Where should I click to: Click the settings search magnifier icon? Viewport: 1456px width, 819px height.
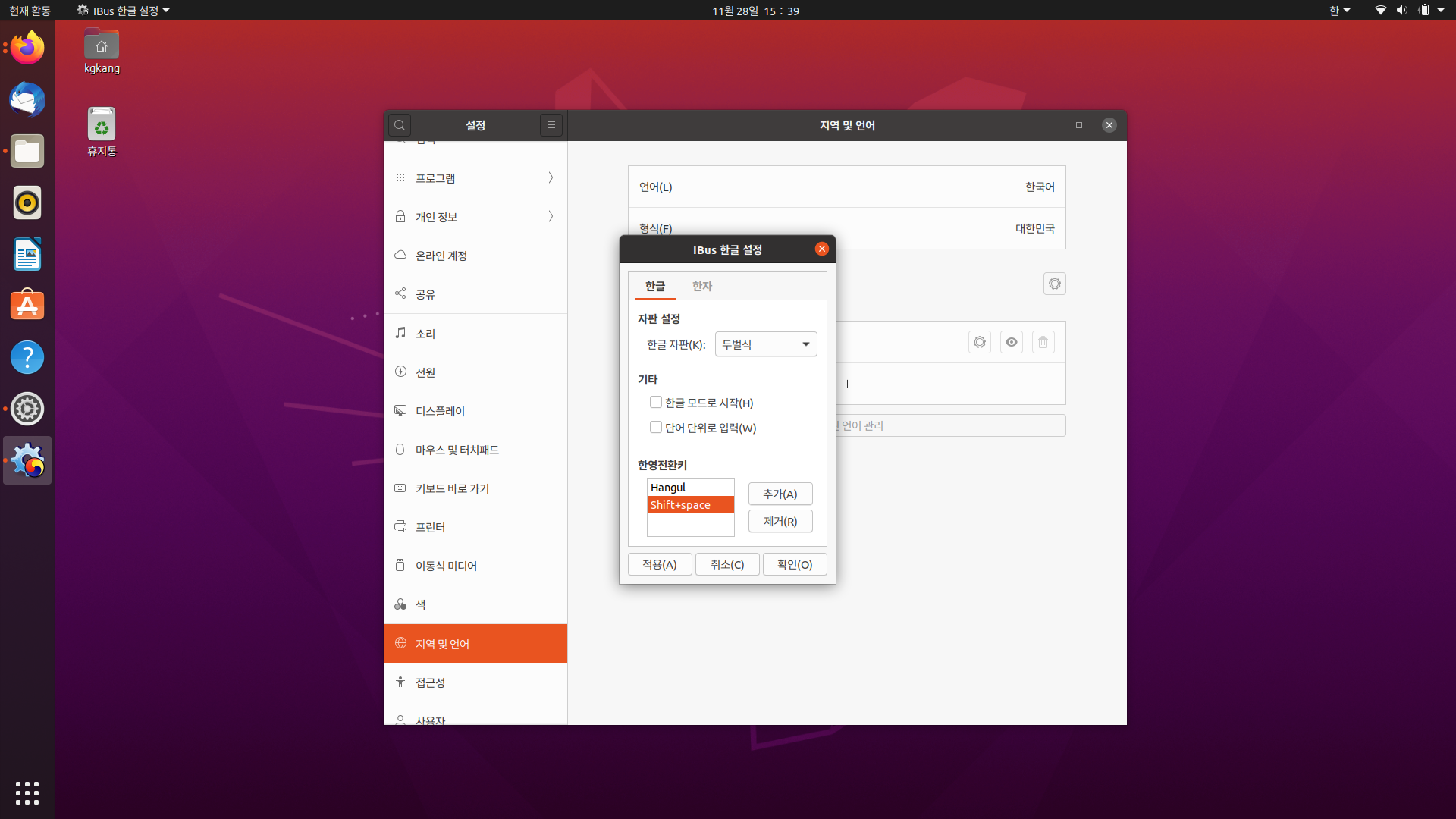pos(400,125)
